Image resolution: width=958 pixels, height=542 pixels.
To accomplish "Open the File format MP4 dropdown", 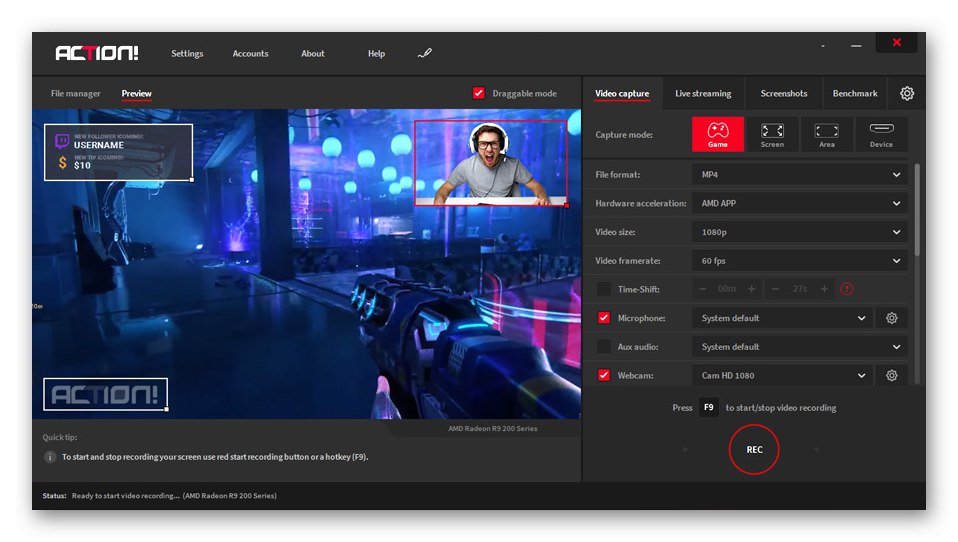I will click(799, 174).
